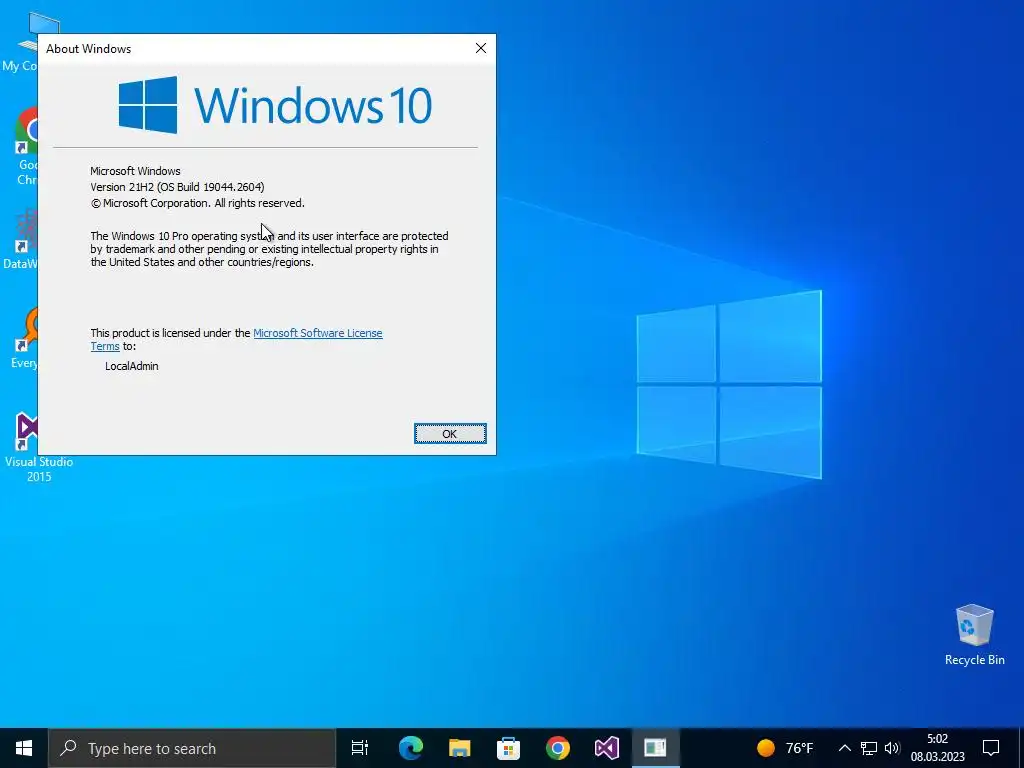
Task: Select the active winver taskbar item
Action: [655, 748]
